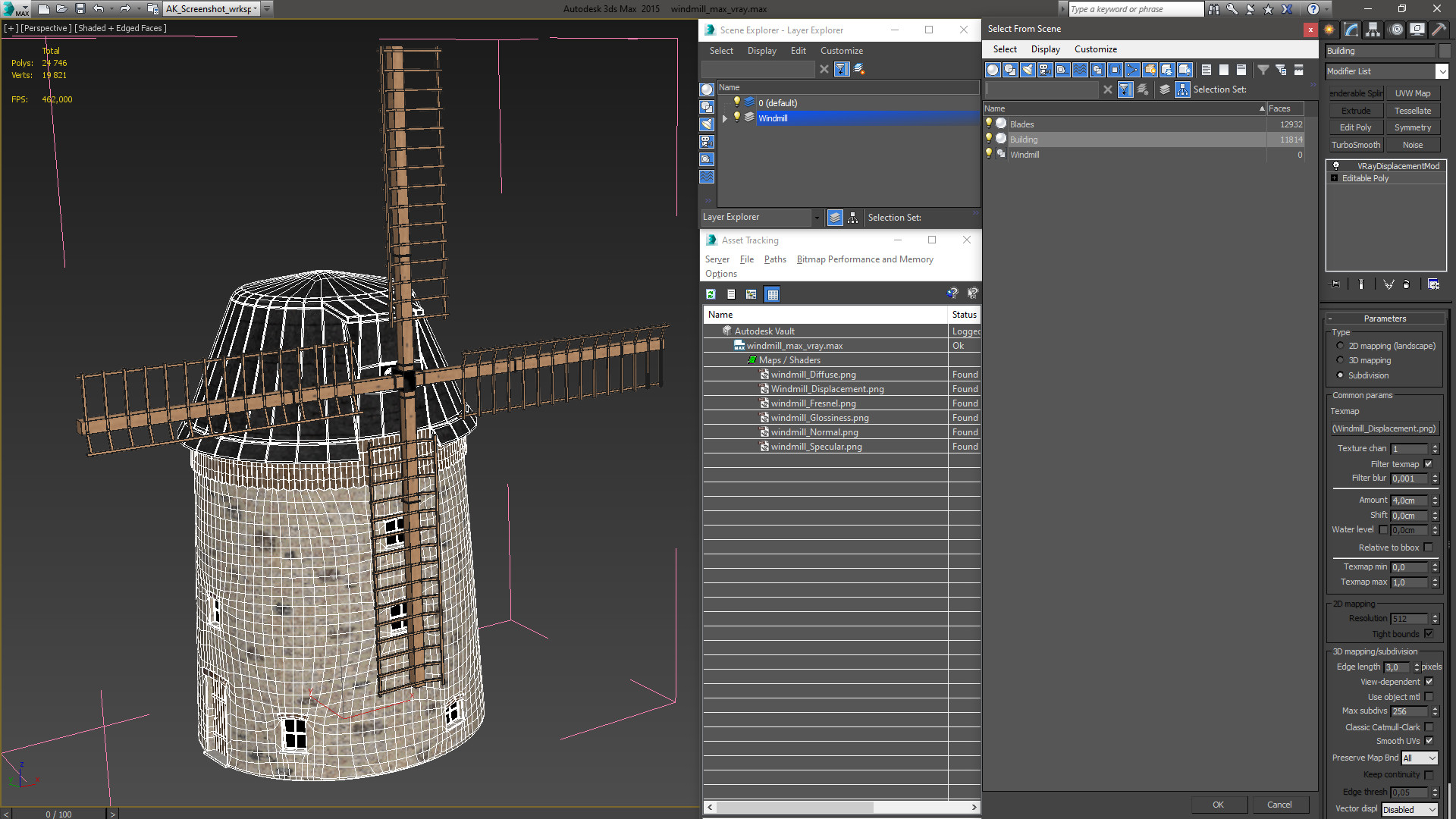Open Layer Explorer dropdown at bottom
Screen dimensions: 1456x819
816,218
